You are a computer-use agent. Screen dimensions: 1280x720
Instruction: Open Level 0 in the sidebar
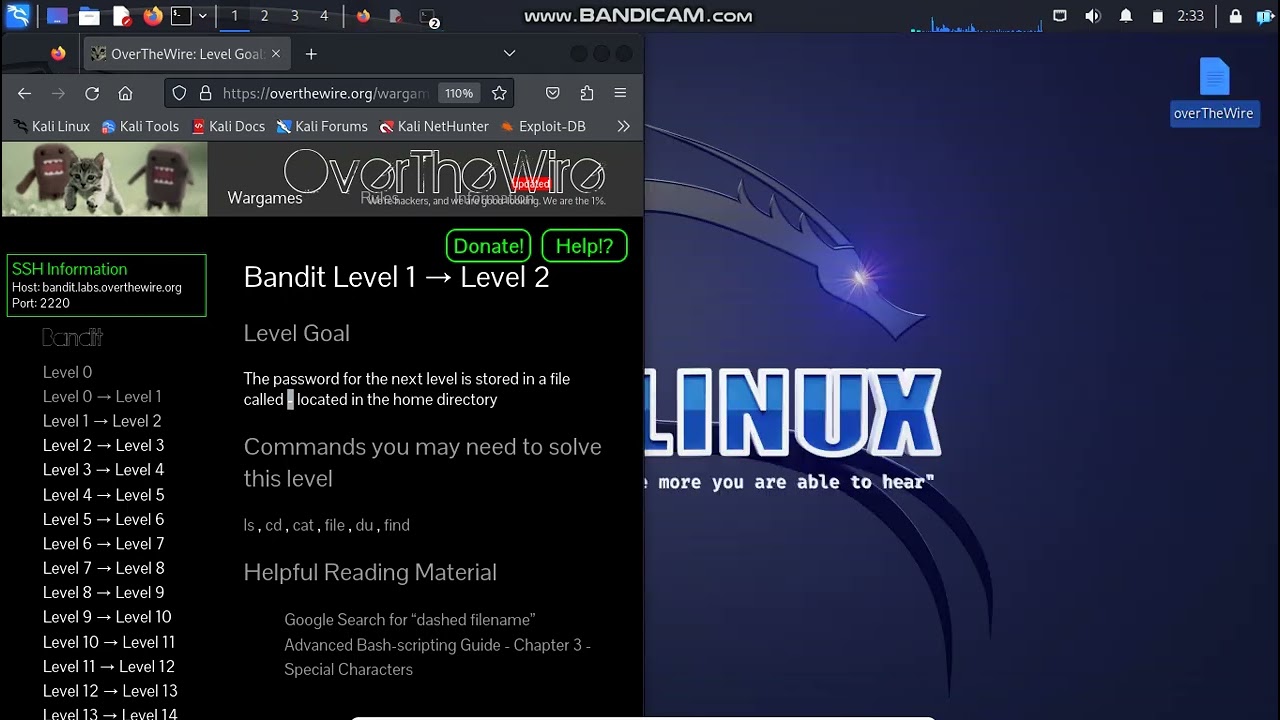67,372
